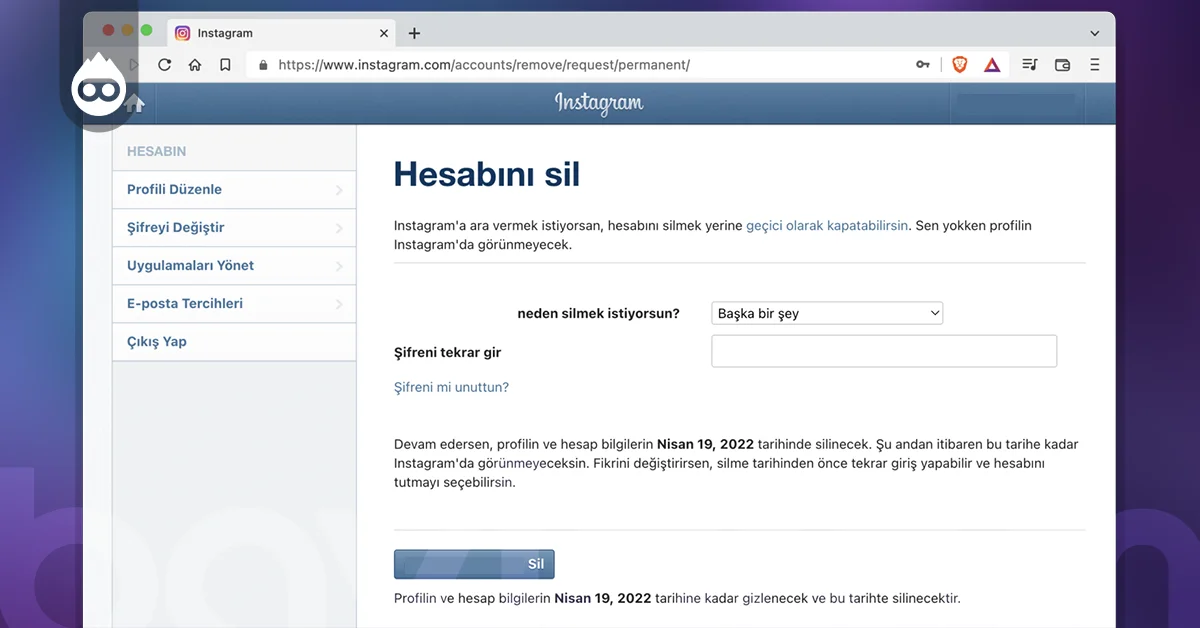Image resolution: width=1200 pixels, height=628 pixels.
Task: Click the Brave Rewards triangle icon
Action: click(991, 64)
